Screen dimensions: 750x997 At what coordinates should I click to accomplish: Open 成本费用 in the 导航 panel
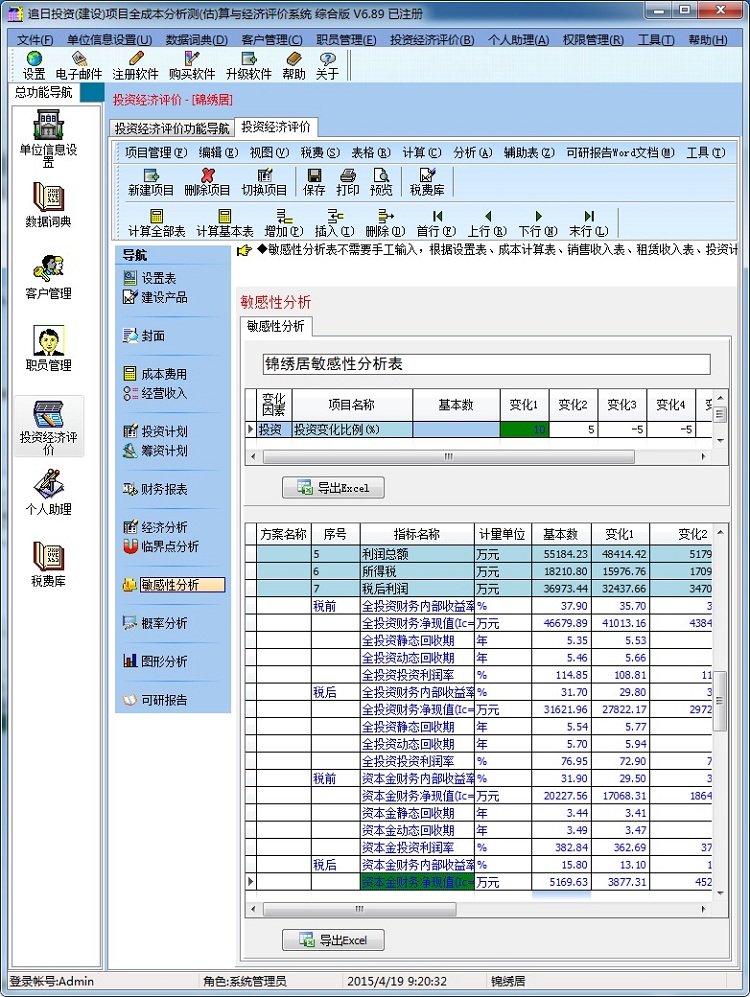coord(155,374)
